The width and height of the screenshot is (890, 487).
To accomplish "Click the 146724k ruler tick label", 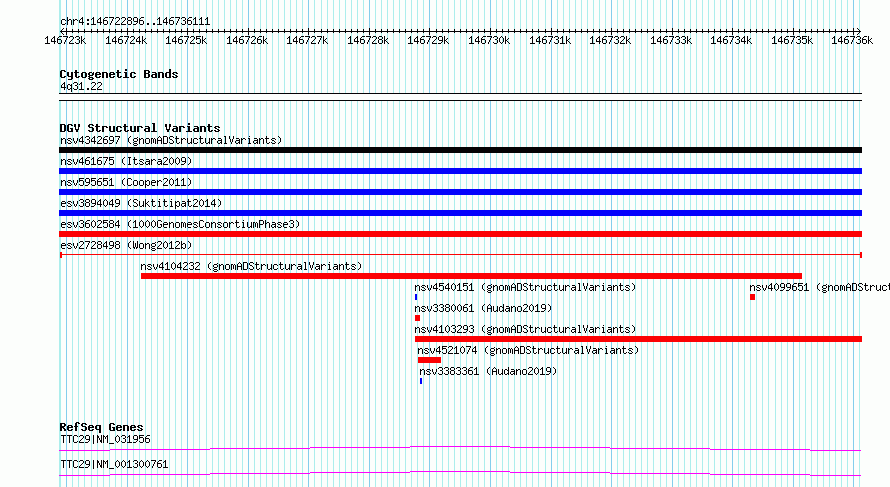I will tap(126, 40).
